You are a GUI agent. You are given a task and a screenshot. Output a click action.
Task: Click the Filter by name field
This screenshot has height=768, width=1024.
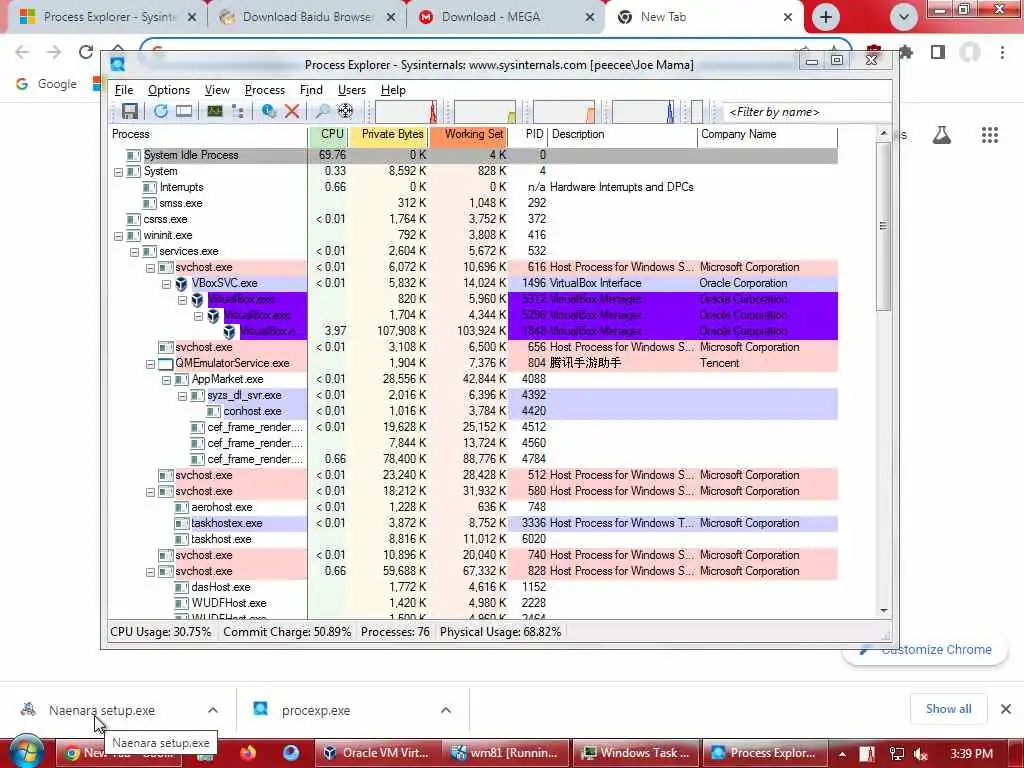807,112
